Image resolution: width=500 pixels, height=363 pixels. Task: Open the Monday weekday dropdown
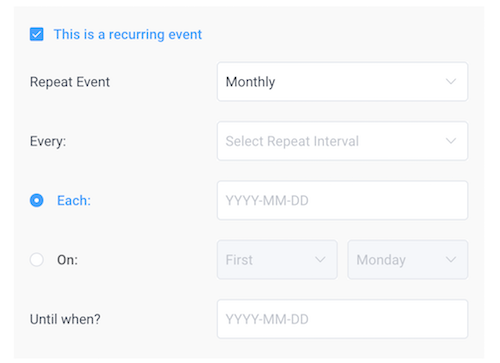point(408,260)
